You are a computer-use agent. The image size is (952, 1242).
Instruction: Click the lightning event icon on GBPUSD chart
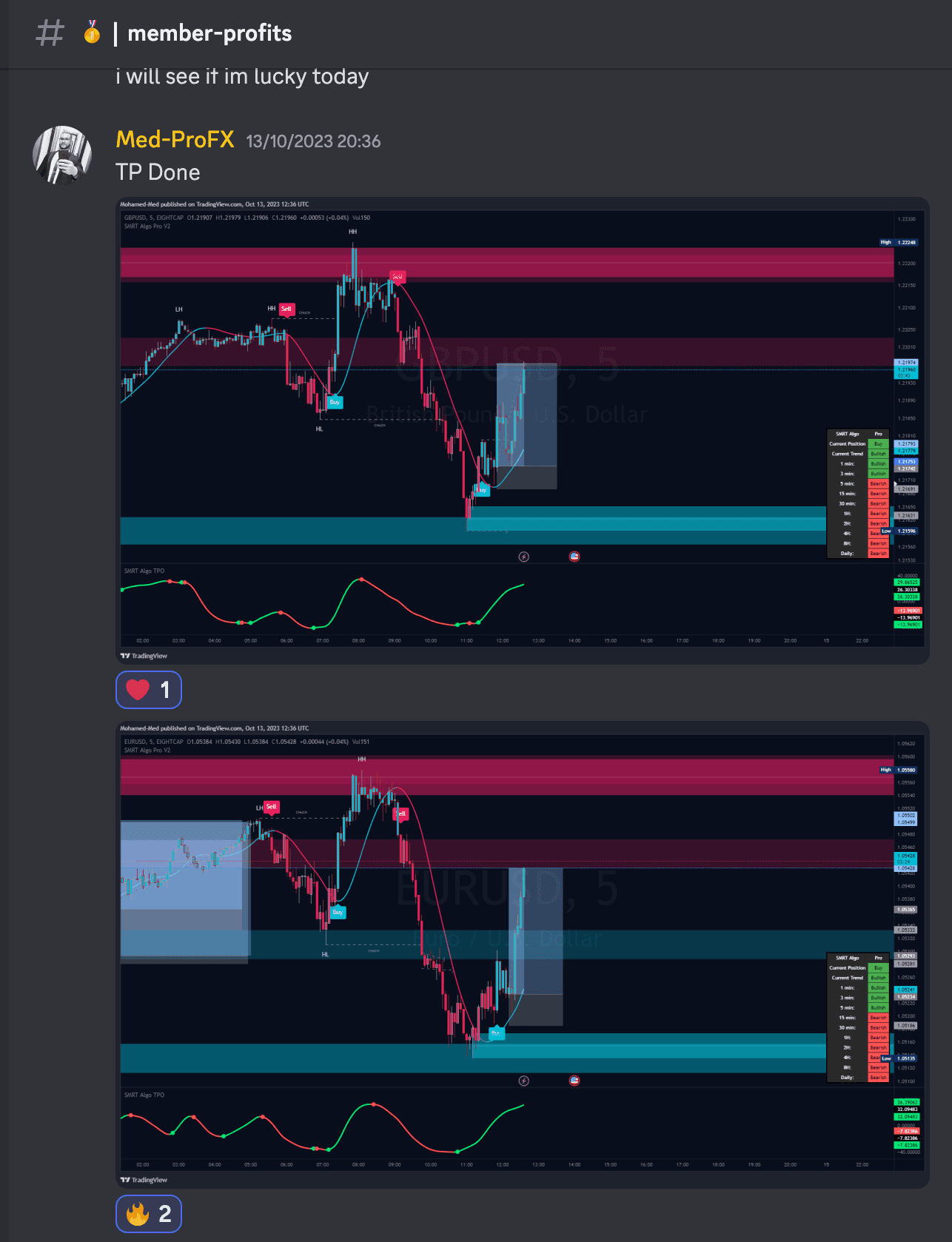point(524,557)
